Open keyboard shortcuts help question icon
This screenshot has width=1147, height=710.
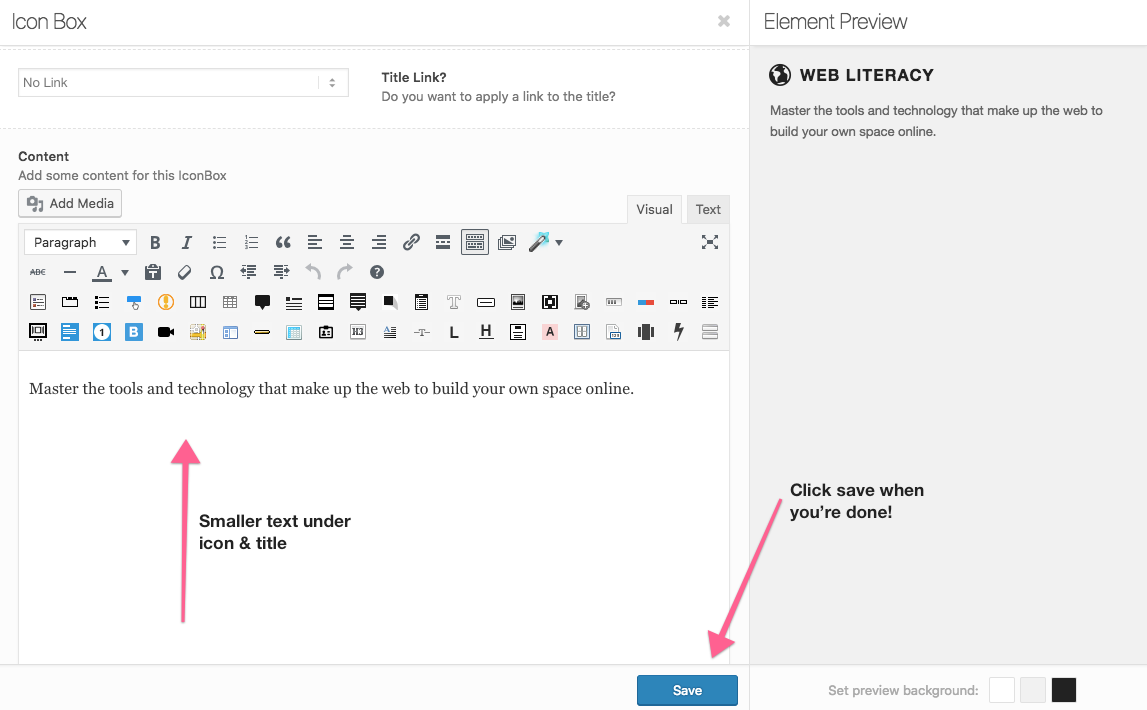click(x=377, y=273)
